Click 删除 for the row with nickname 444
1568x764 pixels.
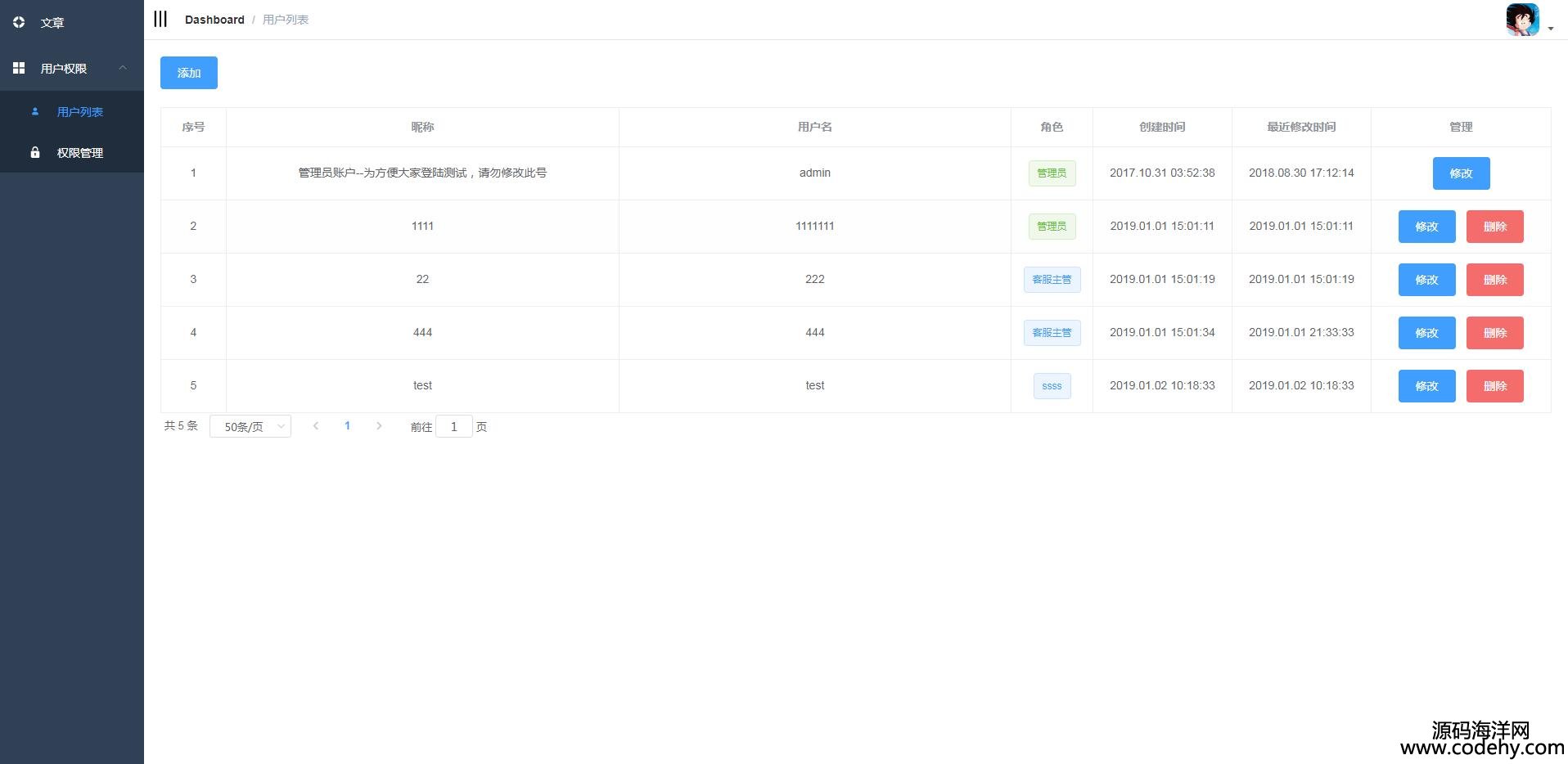point(1495,333)
